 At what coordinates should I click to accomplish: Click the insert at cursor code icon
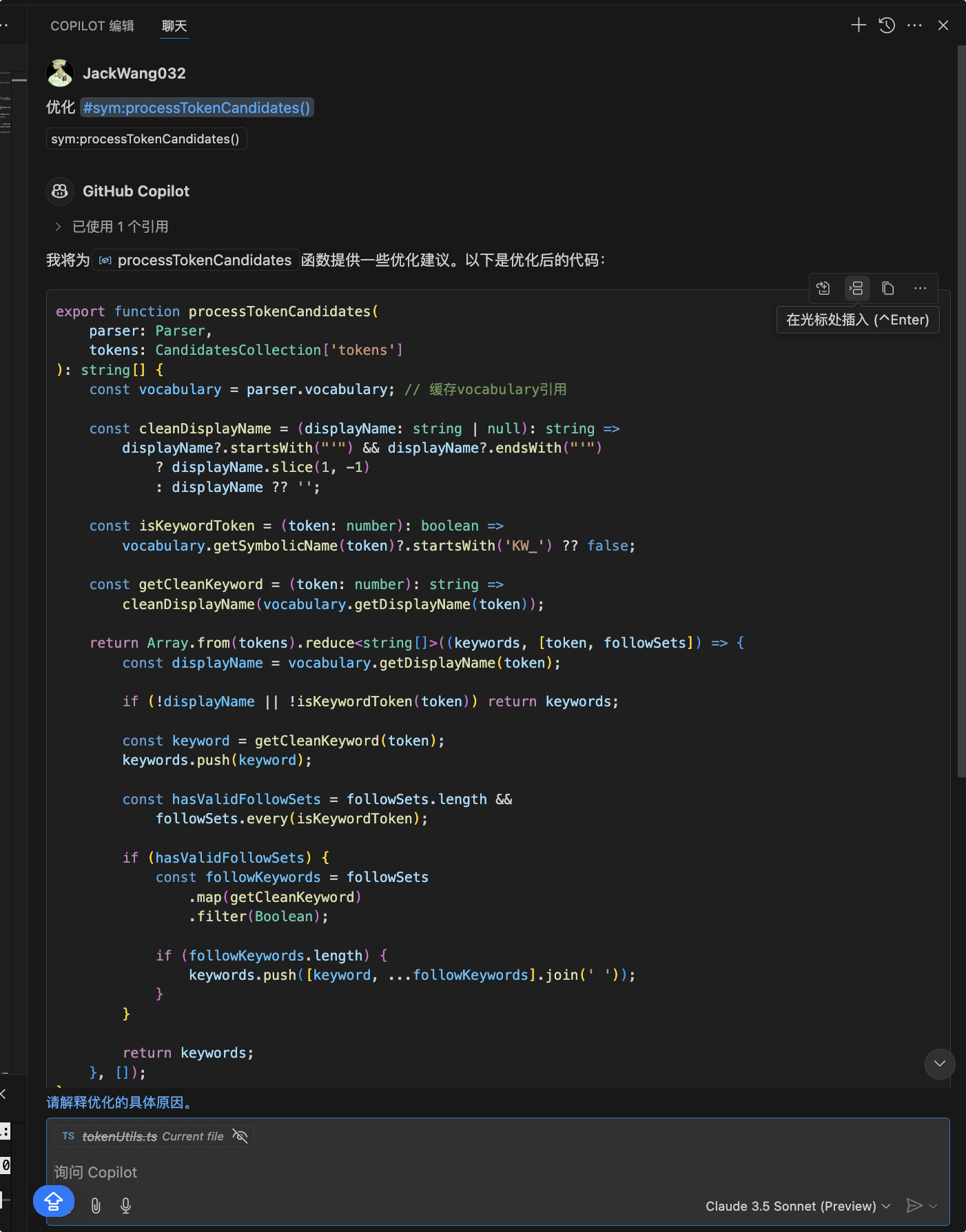pyautogui.click(x=856, y=288)
